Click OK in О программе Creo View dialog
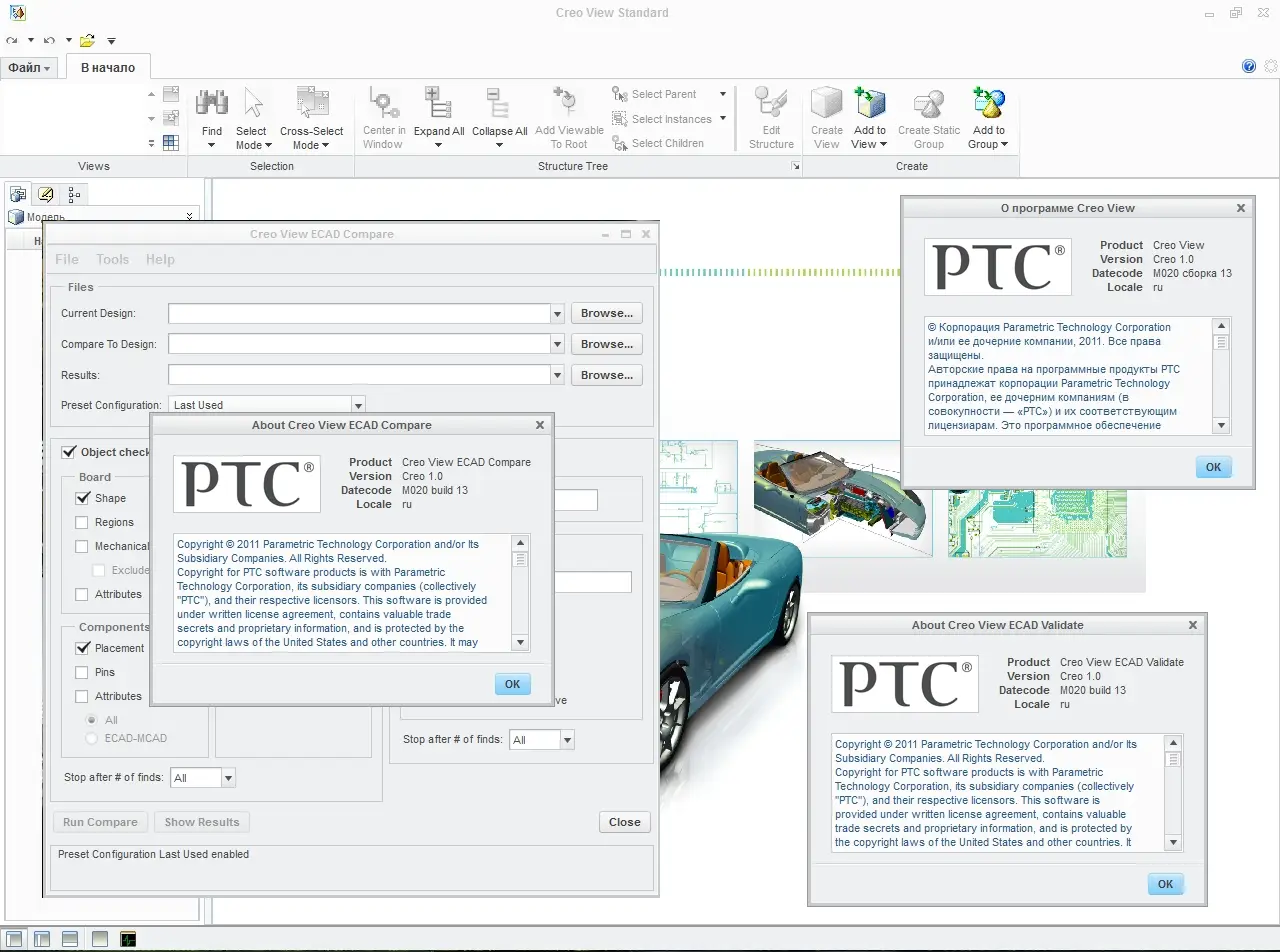 click(1213, 467)
